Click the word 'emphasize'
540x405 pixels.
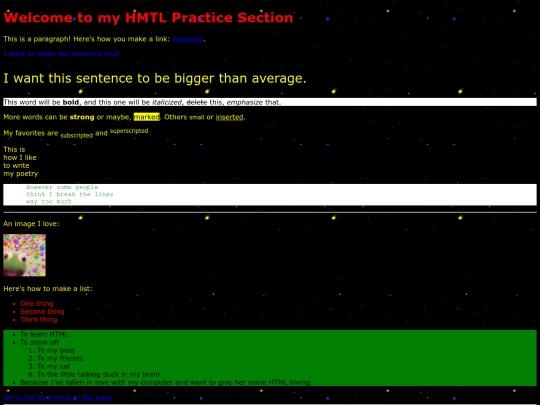245,102
